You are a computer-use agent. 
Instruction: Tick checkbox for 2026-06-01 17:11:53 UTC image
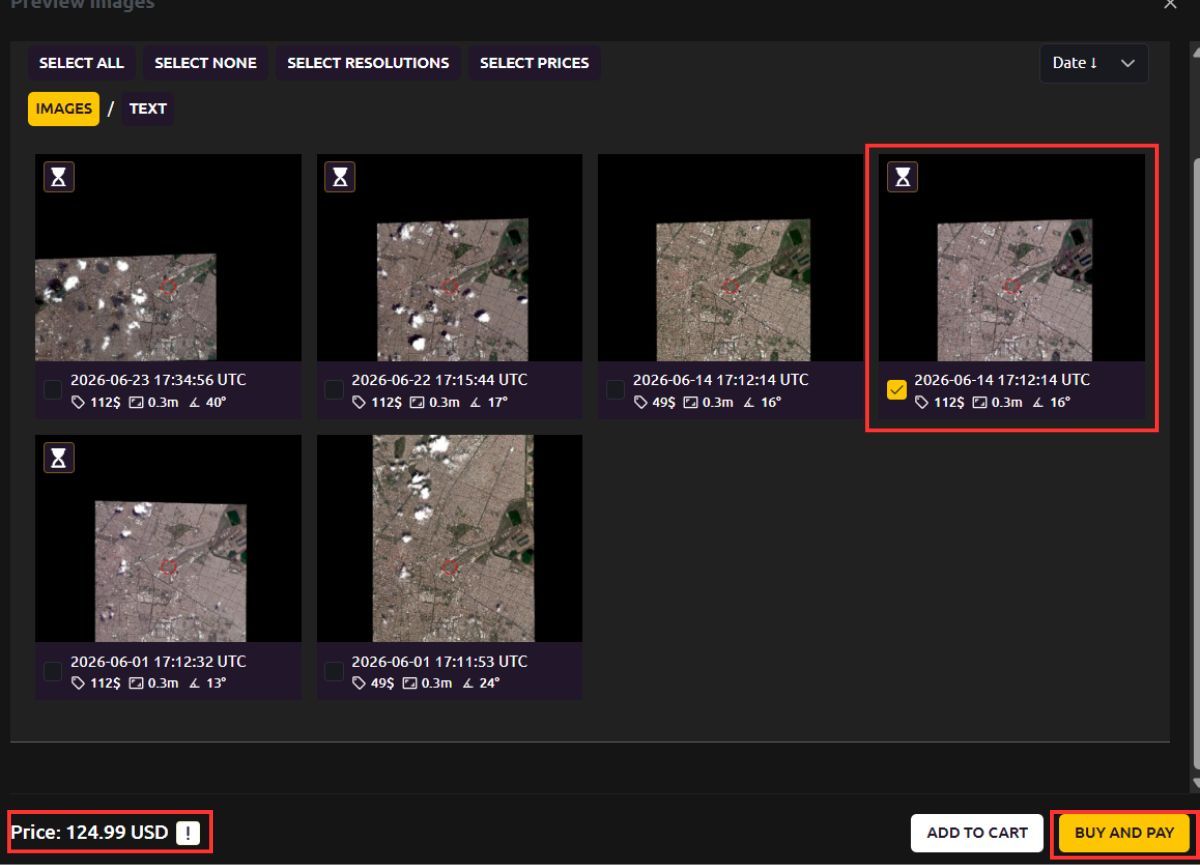click(x=334, y=671)
